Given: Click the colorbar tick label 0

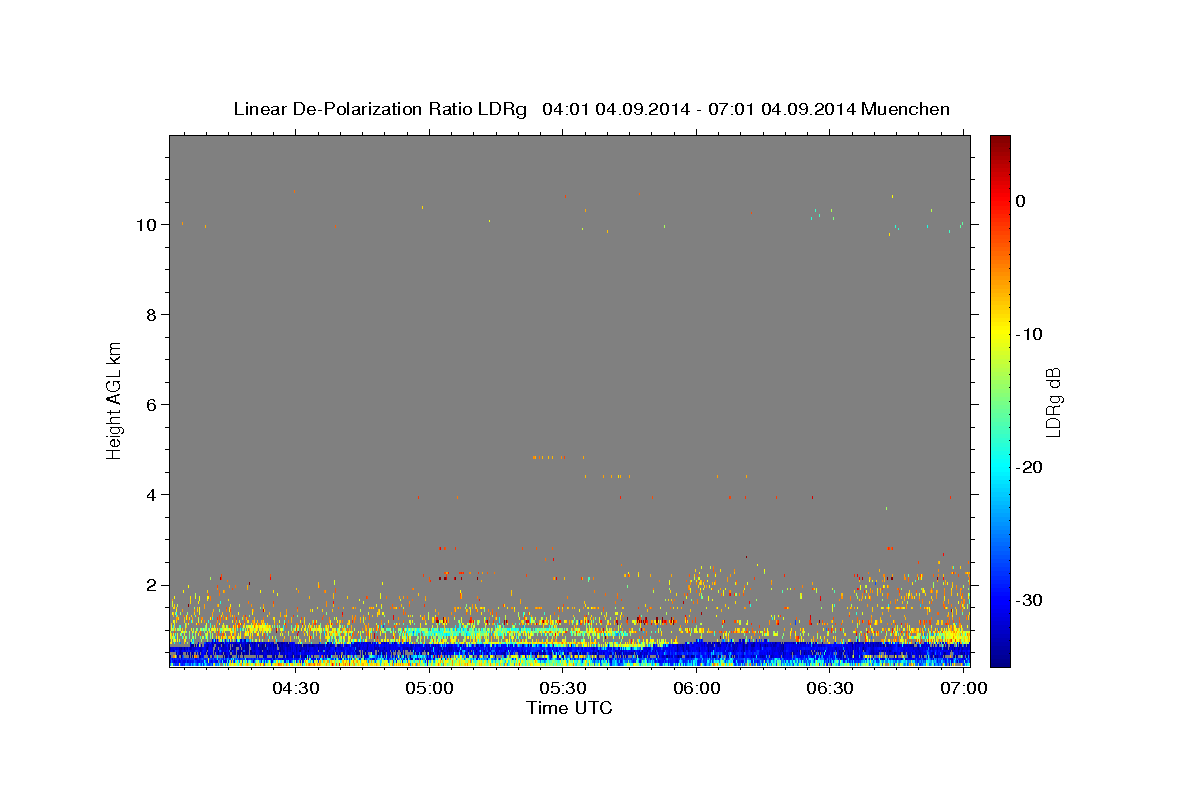Looking at the screenshot, I should [1021, 201].
